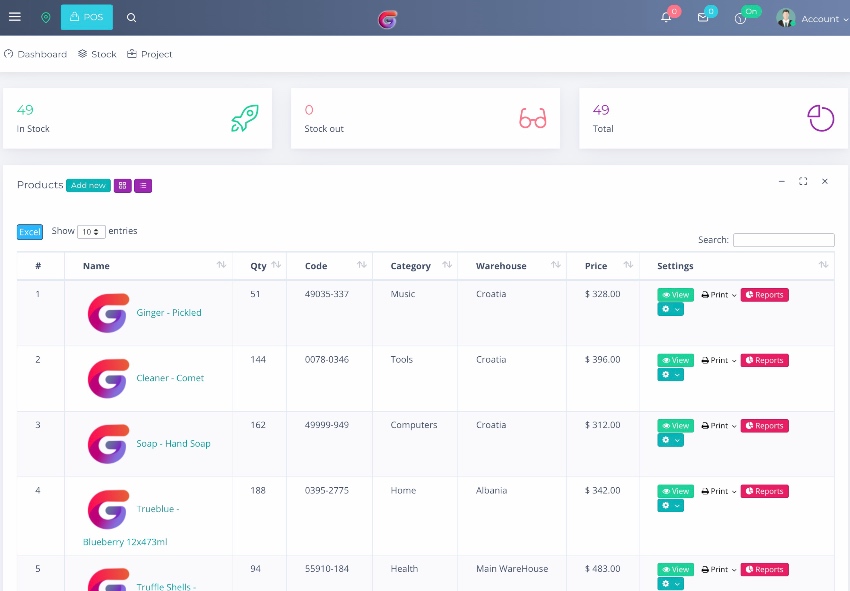Image resolution: width=850 pixels, height=591 pixels.
Task: Expand the Account dropdown
Action: point(824,18)
